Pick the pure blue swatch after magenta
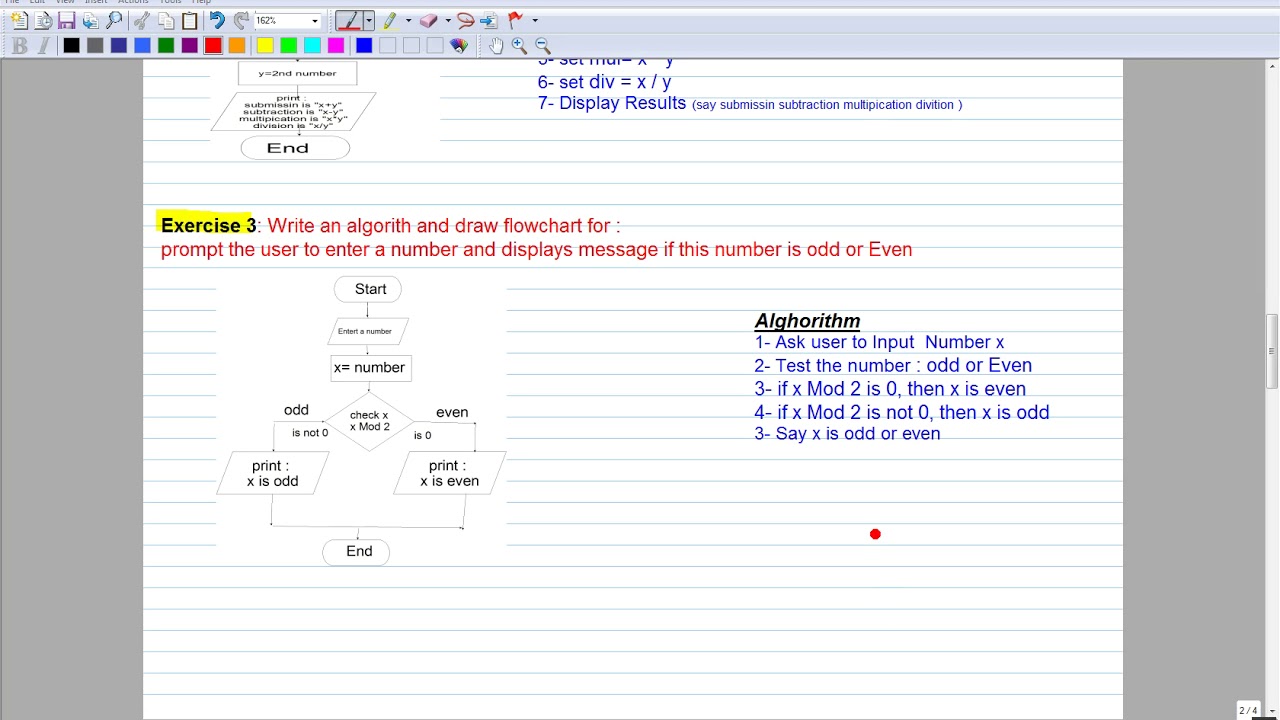Screen dimensions: 1280x720 tap(364, 45)
